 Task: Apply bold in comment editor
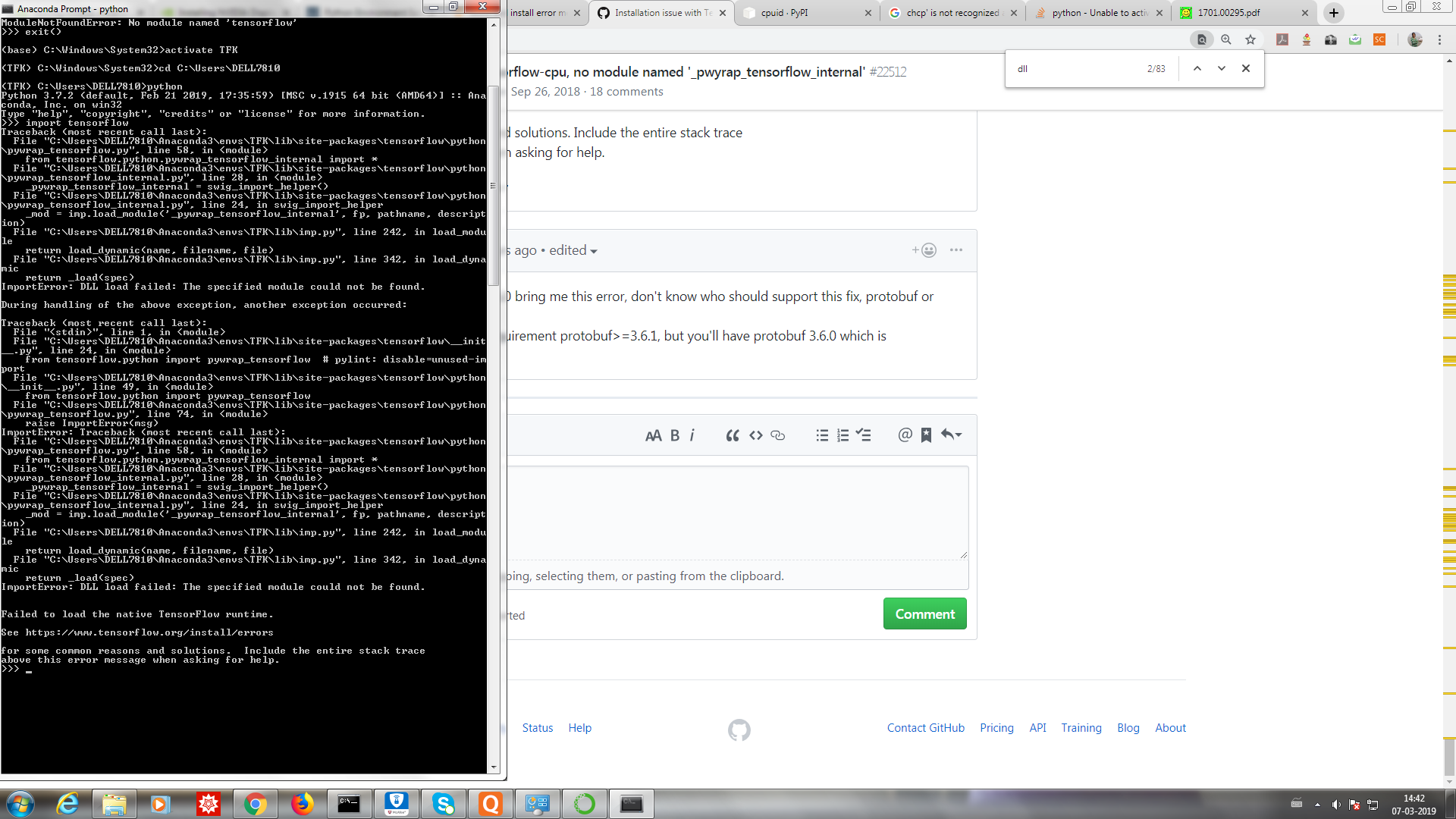[675, 435]
